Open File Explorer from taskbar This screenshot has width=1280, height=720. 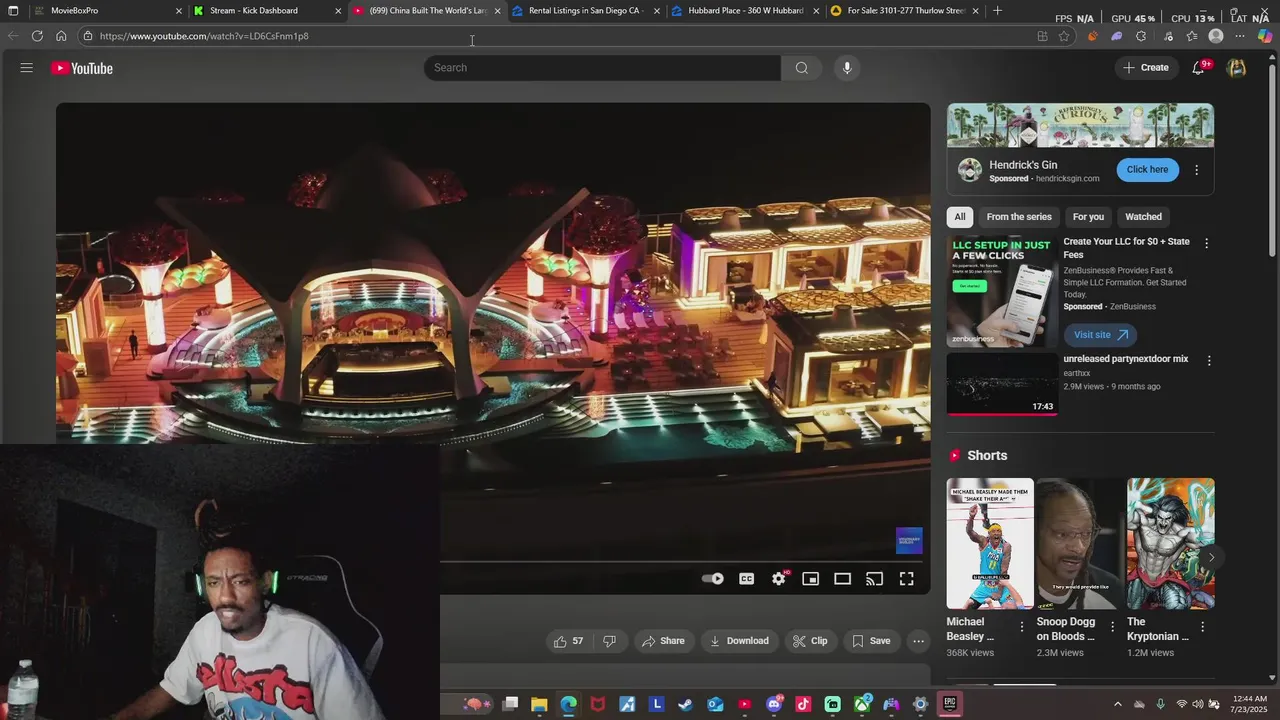click(x=539, y=704)
